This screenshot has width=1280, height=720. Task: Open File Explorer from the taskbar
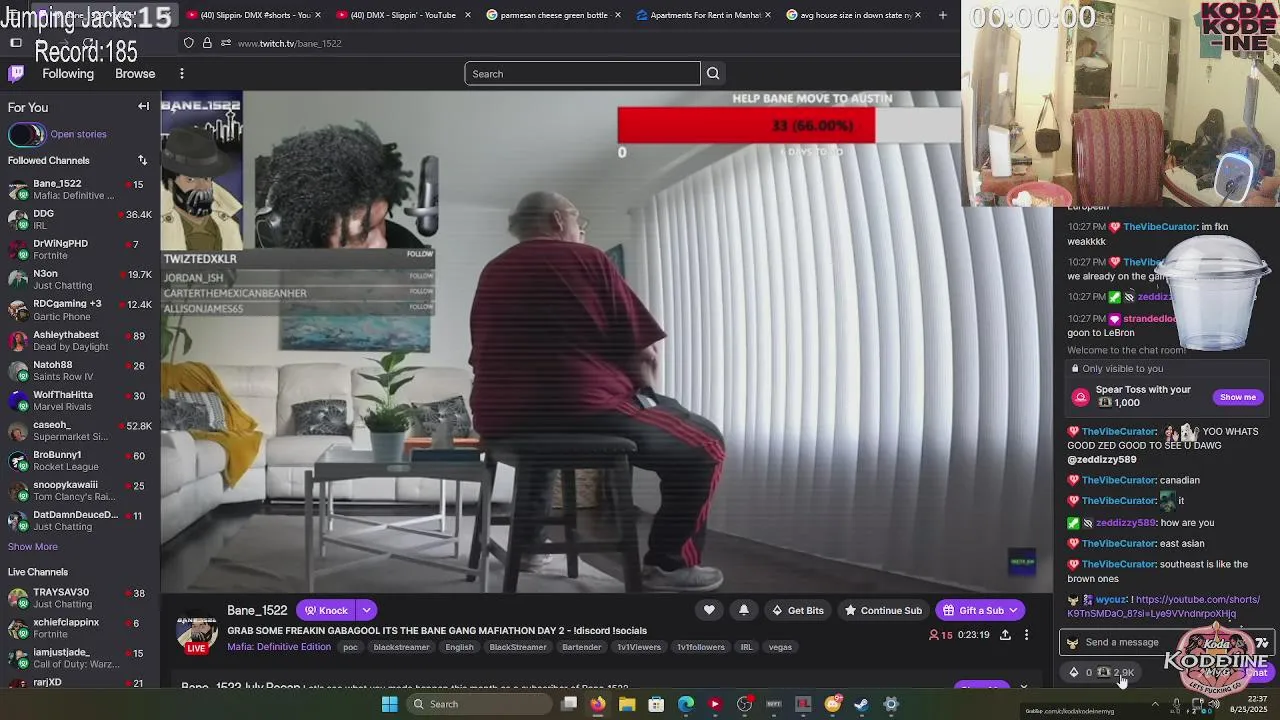[x=627, y=704]
